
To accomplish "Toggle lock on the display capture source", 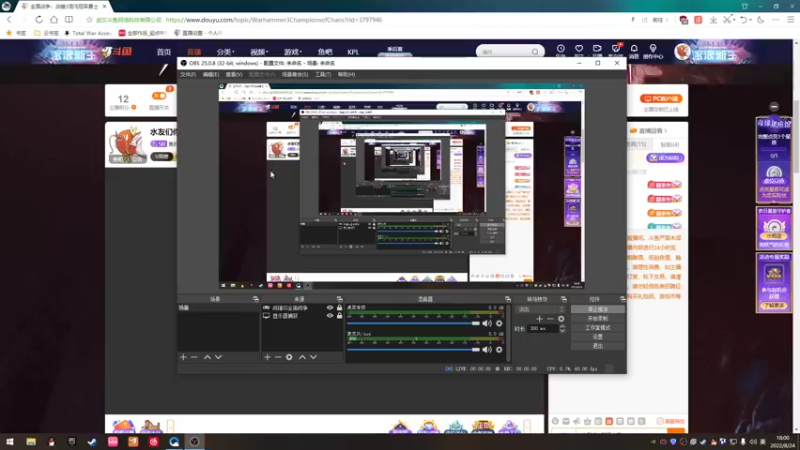I will click(x=339, y=316).
